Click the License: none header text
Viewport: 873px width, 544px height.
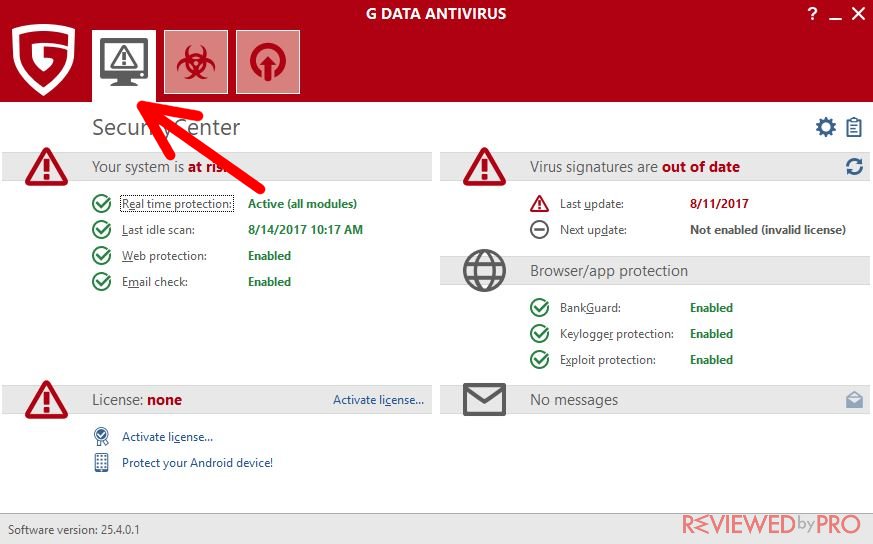(137, 400)
